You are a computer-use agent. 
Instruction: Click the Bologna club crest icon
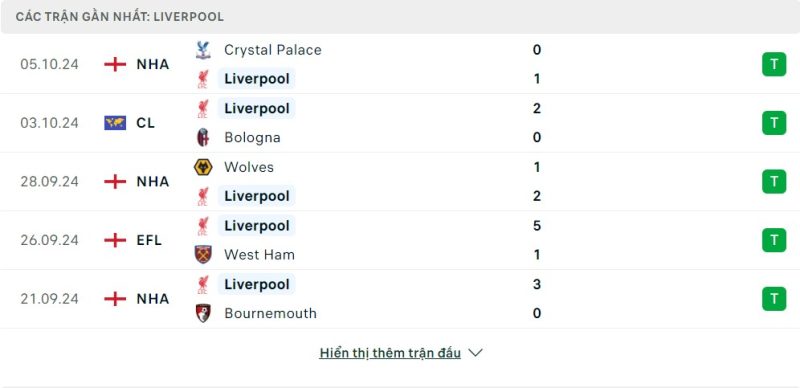(x=203, y=137)
